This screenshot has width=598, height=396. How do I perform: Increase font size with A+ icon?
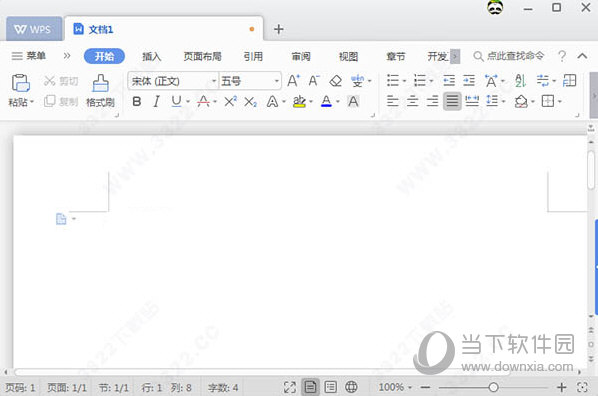pos(293,81)
